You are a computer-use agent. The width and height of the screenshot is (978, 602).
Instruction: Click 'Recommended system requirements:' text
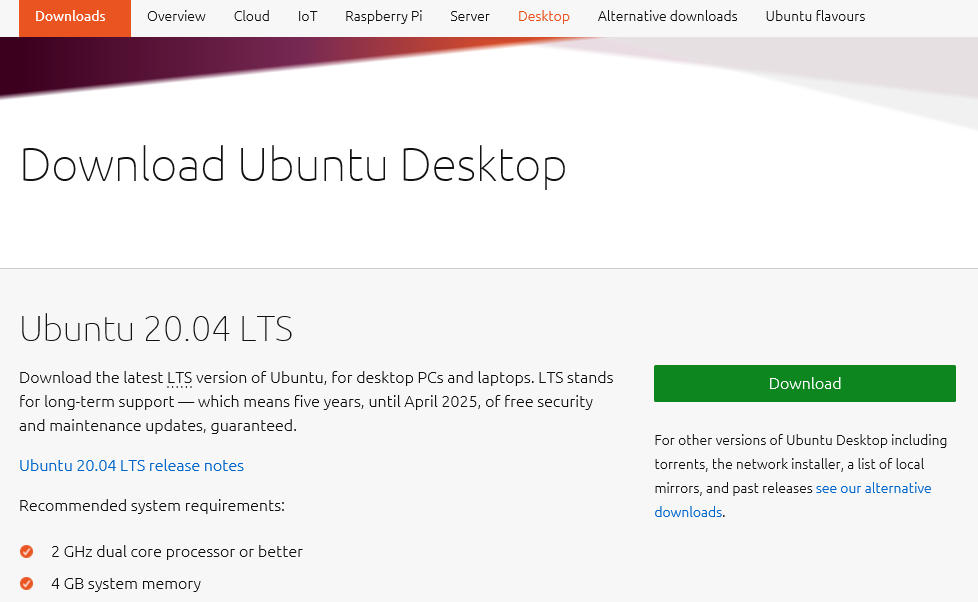coord(152,505)
